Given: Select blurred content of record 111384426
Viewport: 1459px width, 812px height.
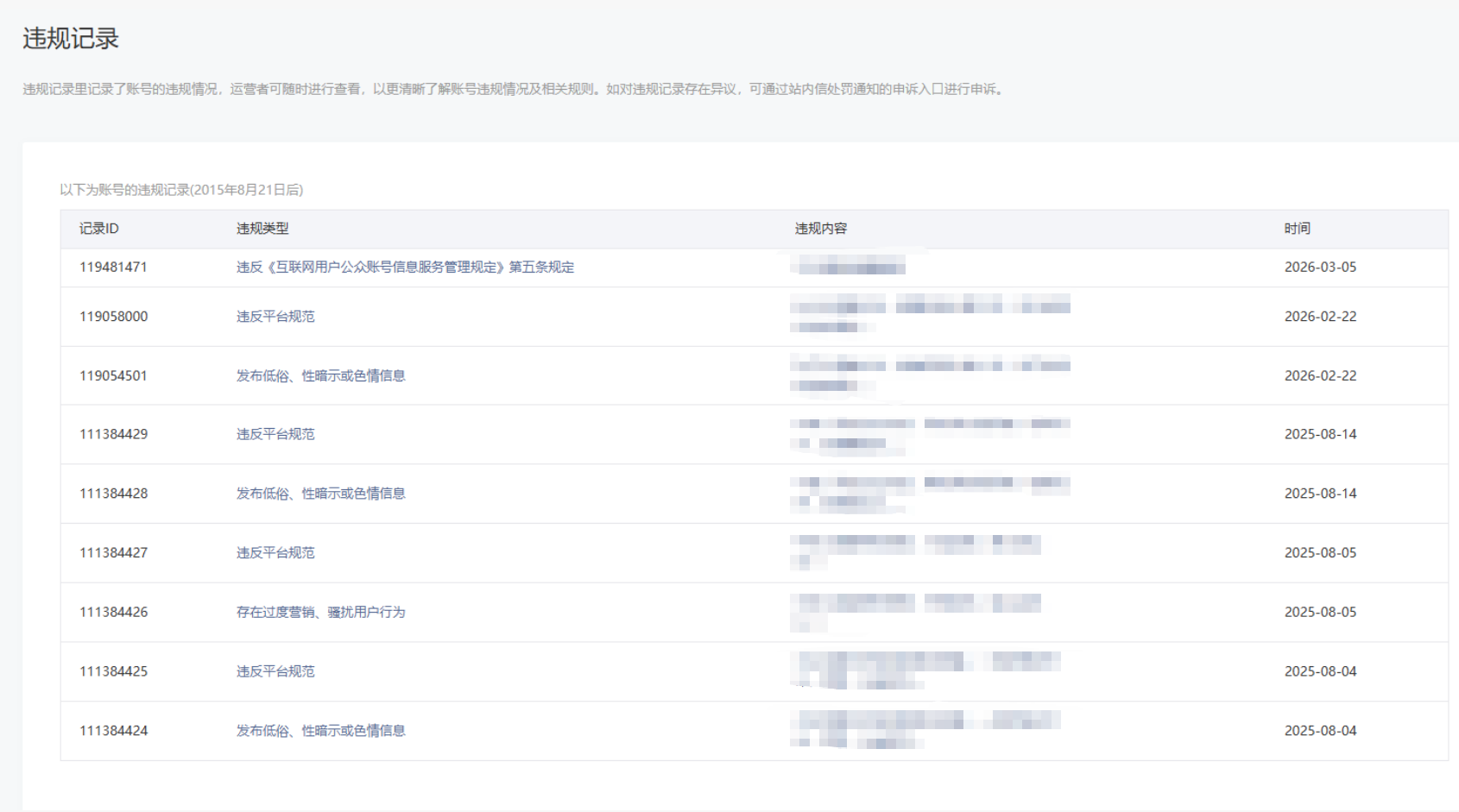Looking at the screenshot, I should 915,611.
